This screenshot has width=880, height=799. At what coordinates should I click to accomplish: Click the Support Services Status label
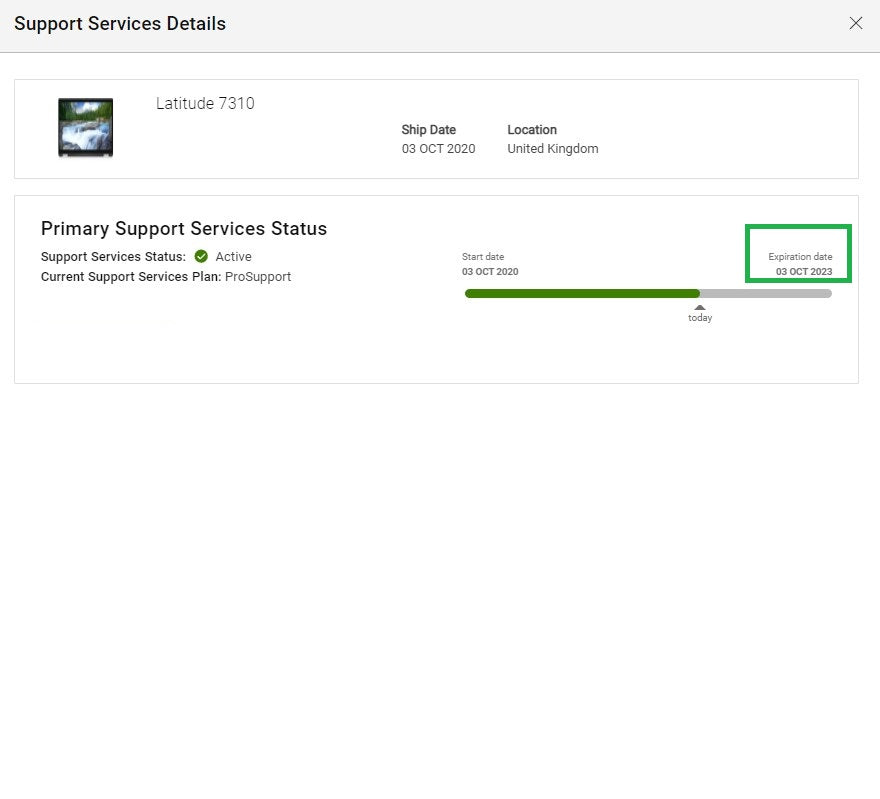pyautogui.click(x=113, y=257)
